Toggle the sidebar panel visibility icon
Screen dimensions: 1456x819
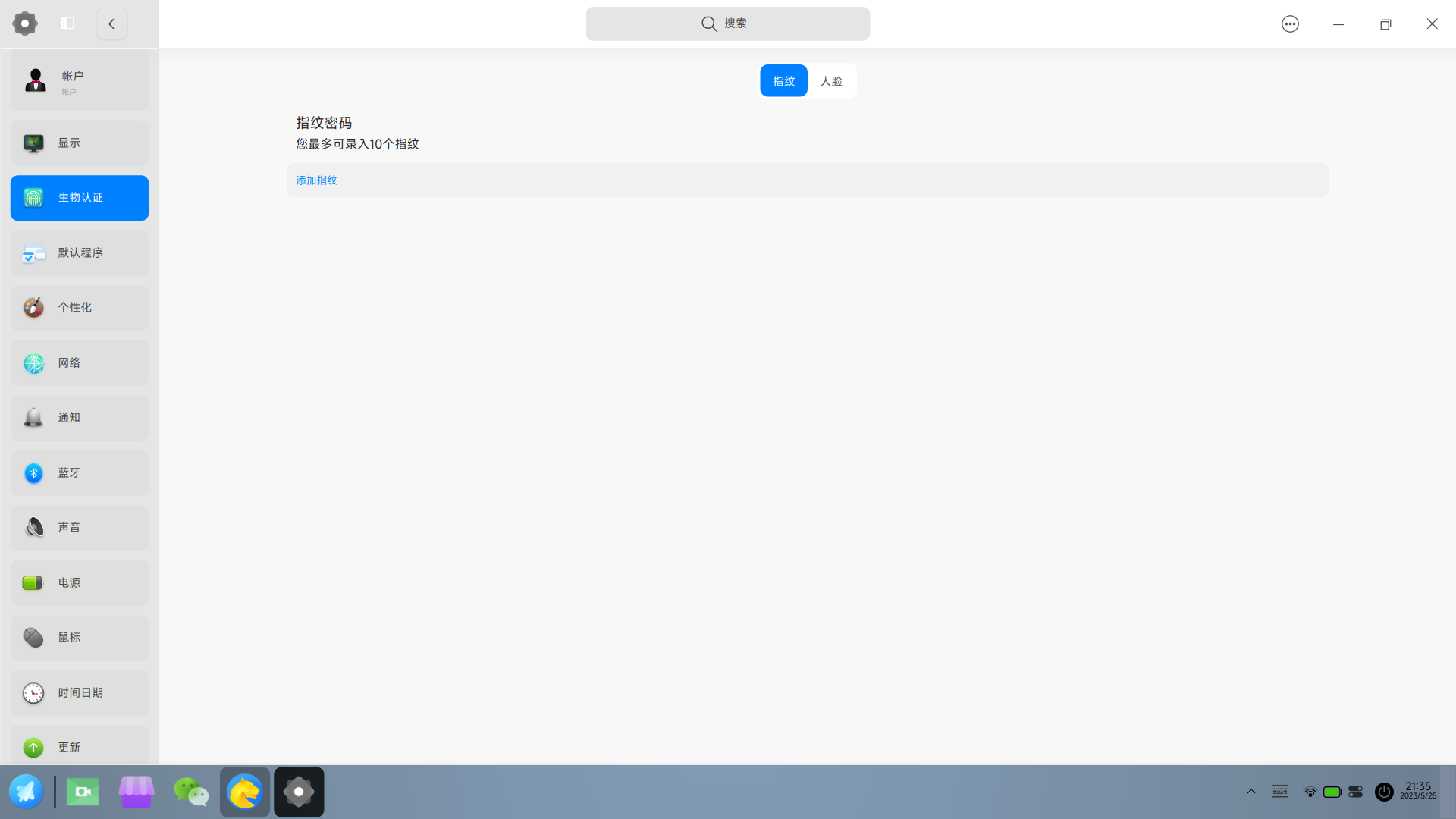tap(67, 24)
